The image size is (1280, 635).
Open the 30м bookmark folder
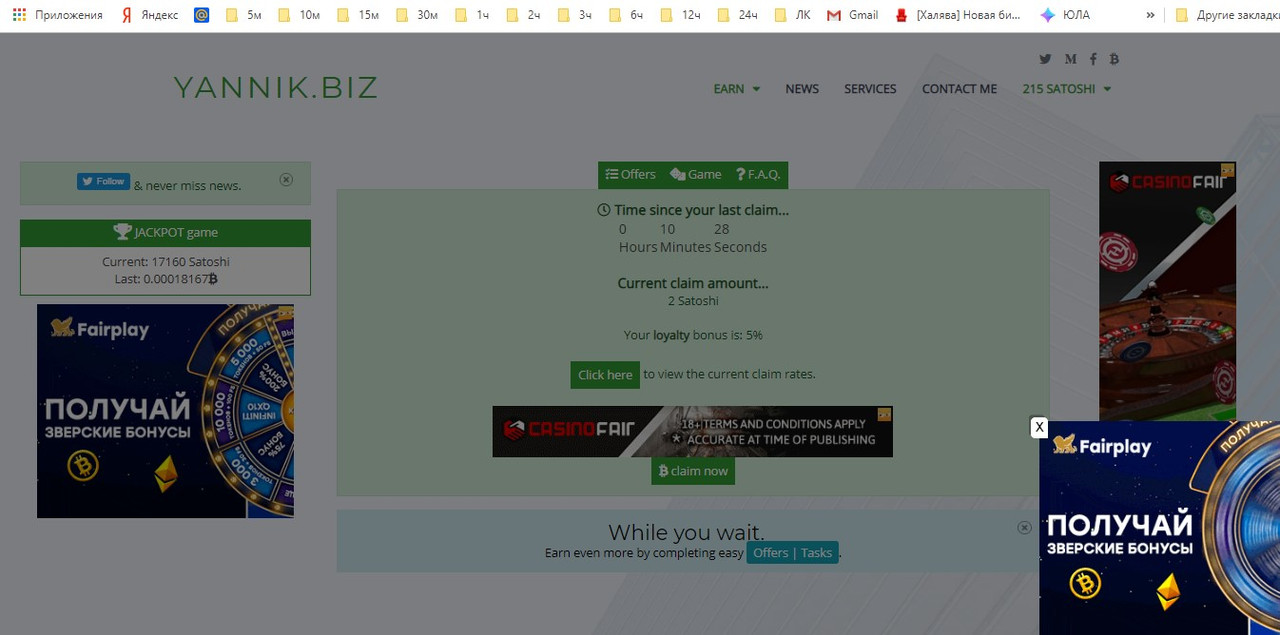(x=416, y=15)
